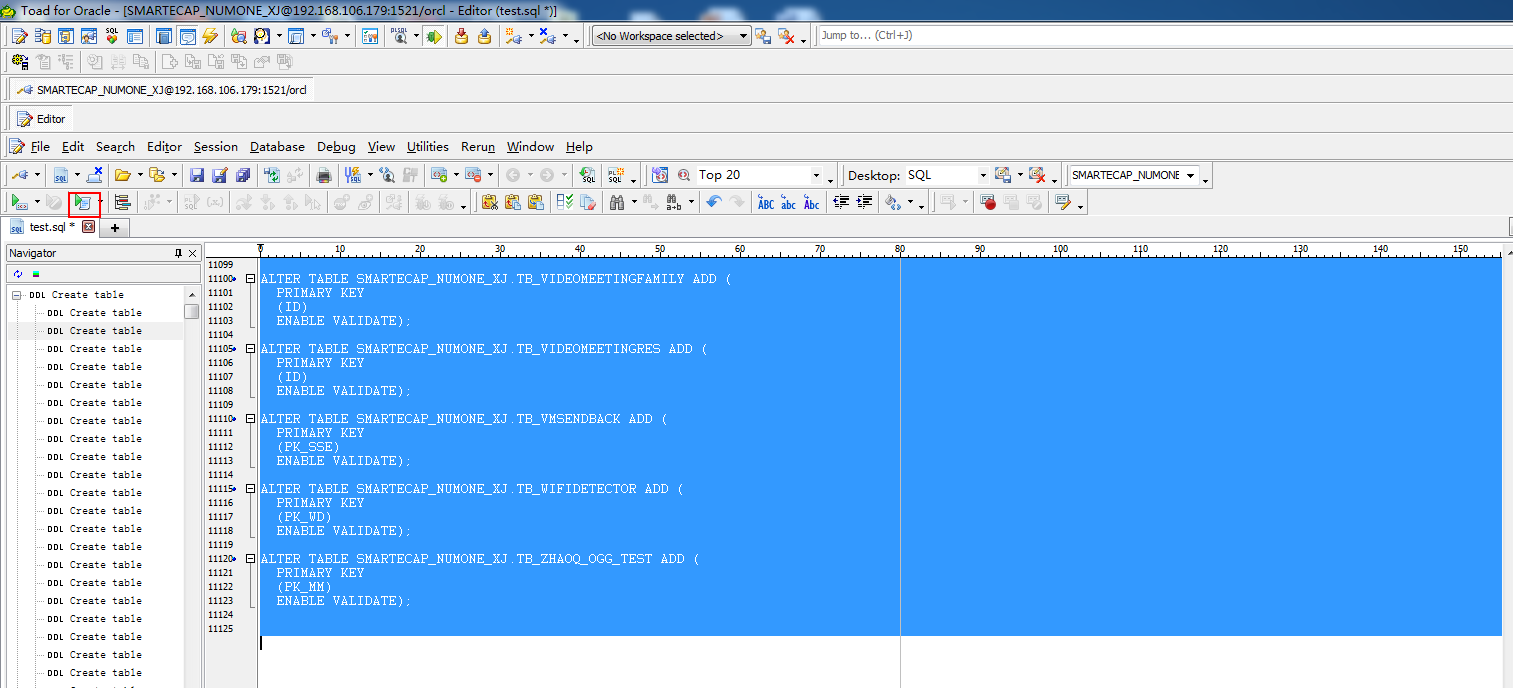The image size is (1513, 688).
Task: Click line ALTER TABLE TB_WIFIDETECTOR
Action: tap(472, 489)
